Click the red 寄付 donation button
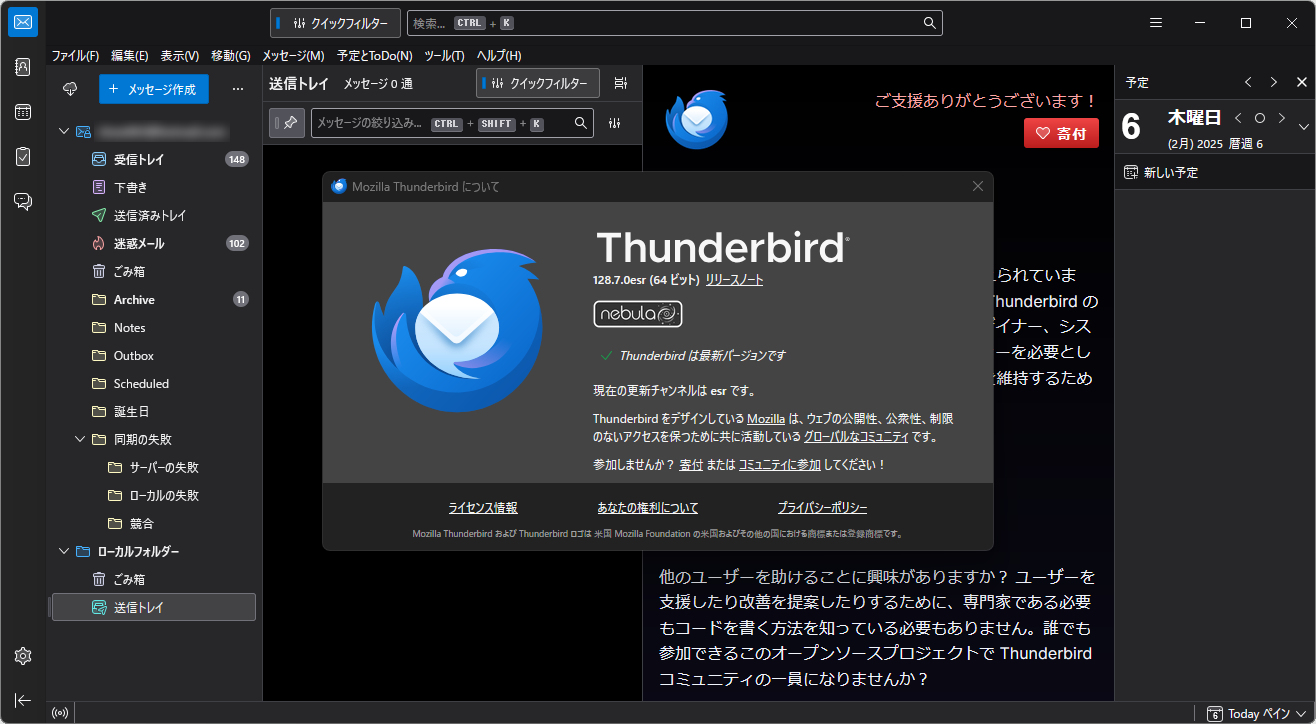This screenshot has height=724, width=1316. 1060,132
